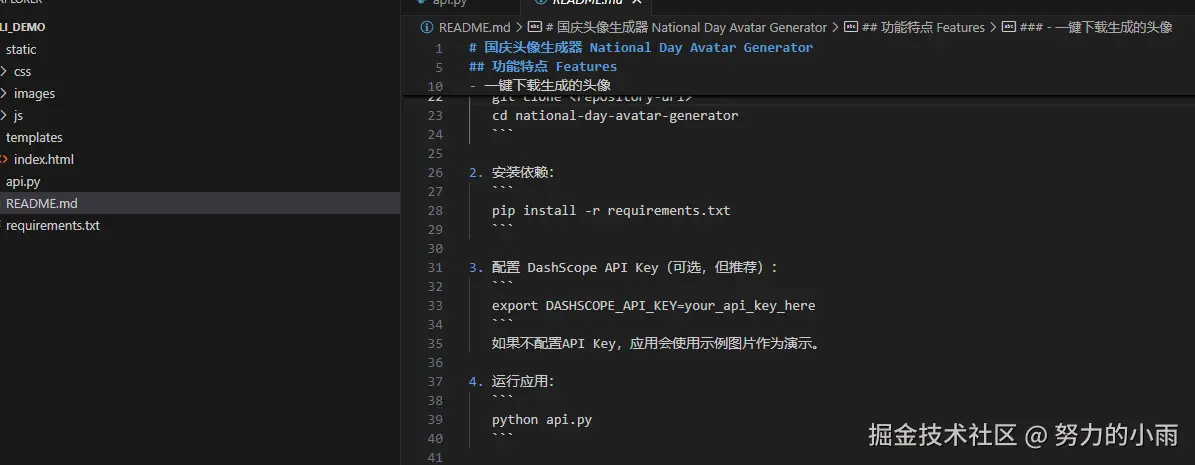The width and height of the screenshot is (1195, 465).
Task: Click symbol icon before 一键下载生成的头像 breadcrumb
Action: click(x=1008, y=27)
